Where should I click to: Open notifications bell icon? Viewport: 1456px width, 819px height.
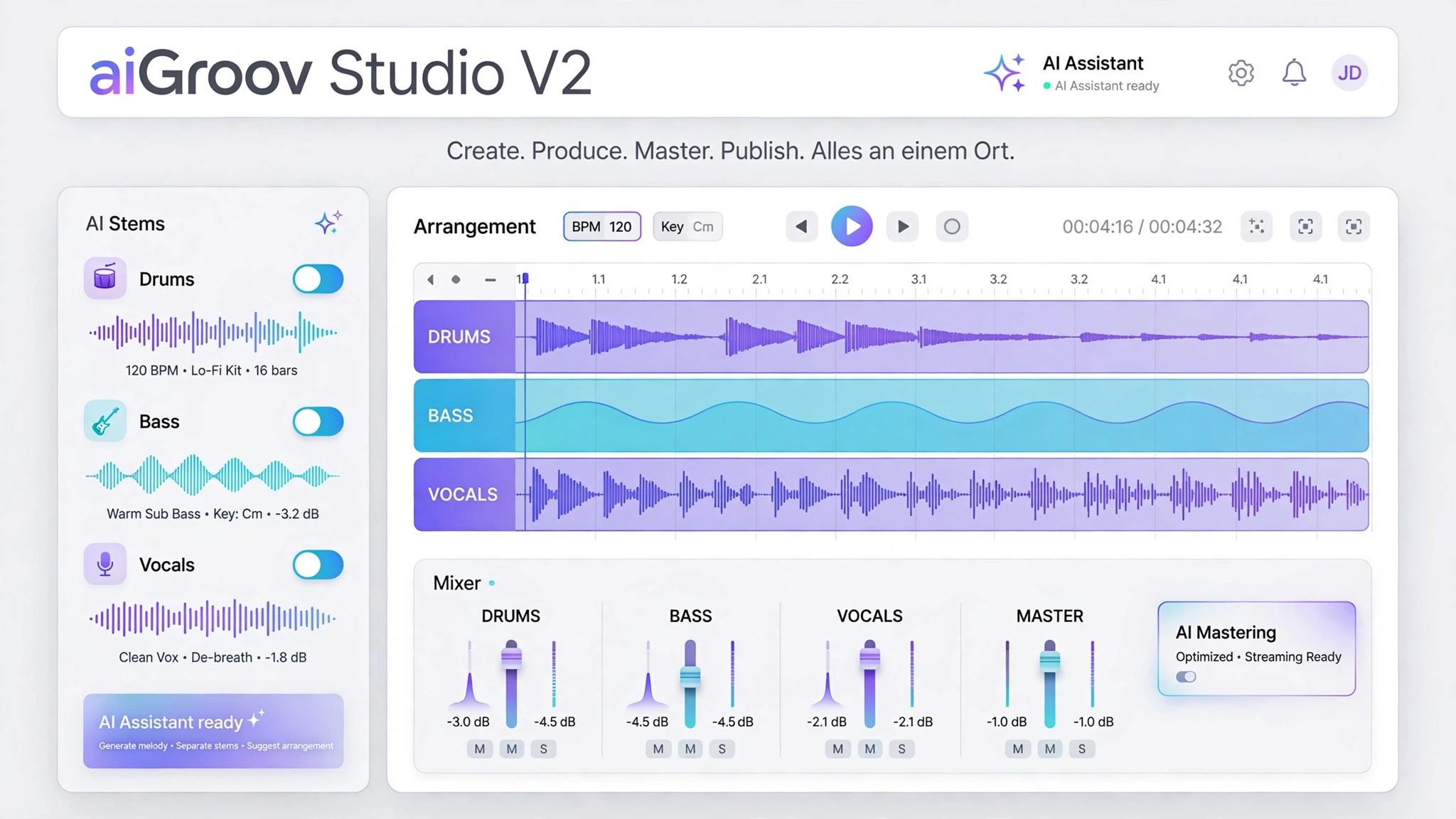tap(1294, 73)
